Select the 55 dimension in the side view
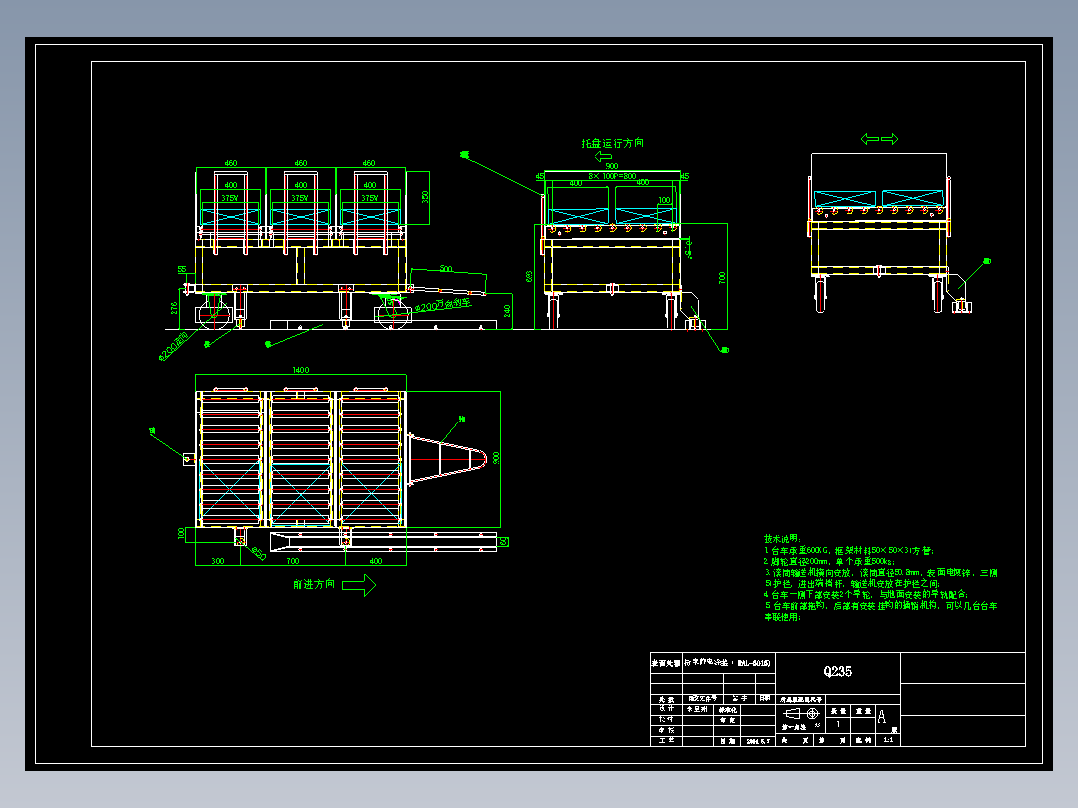The width and height of the screenshot is (1078, 808). click(x=182, y=270)
